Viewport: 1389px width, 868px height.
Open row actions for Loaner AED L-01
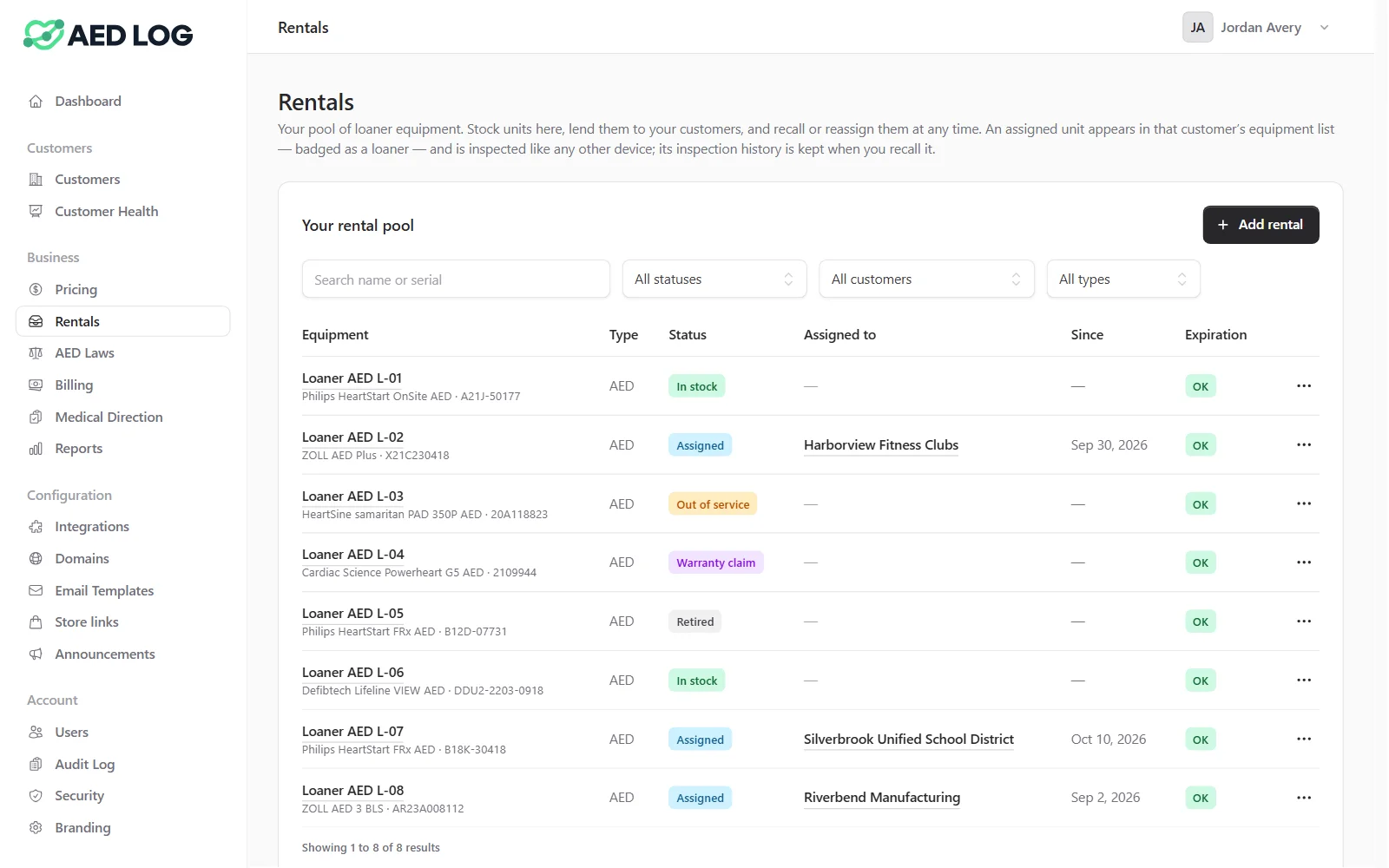[1304, 386]
